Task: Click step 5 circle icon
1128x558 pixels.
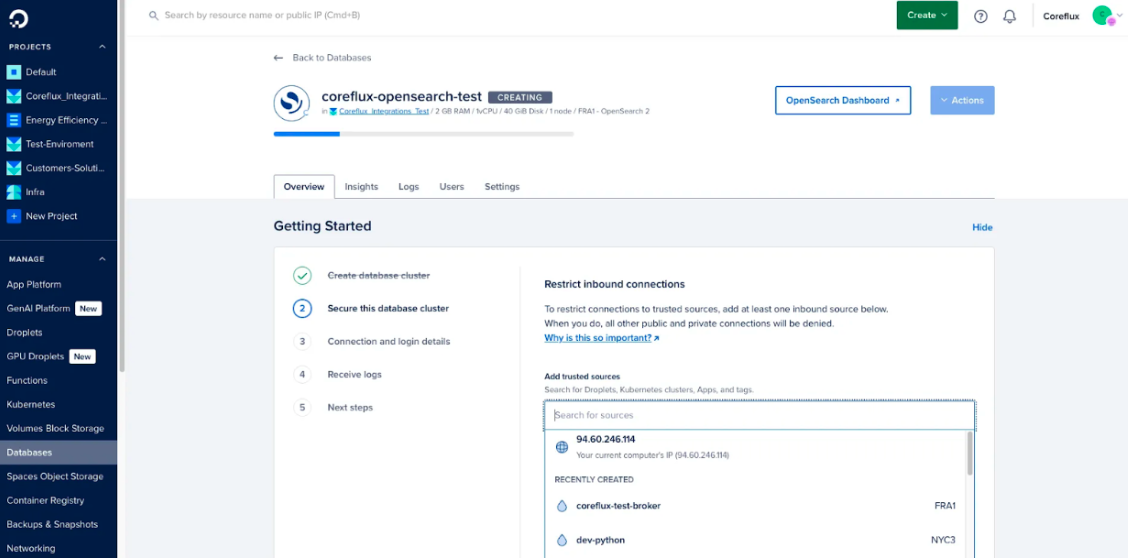Action: coord(302,407)
